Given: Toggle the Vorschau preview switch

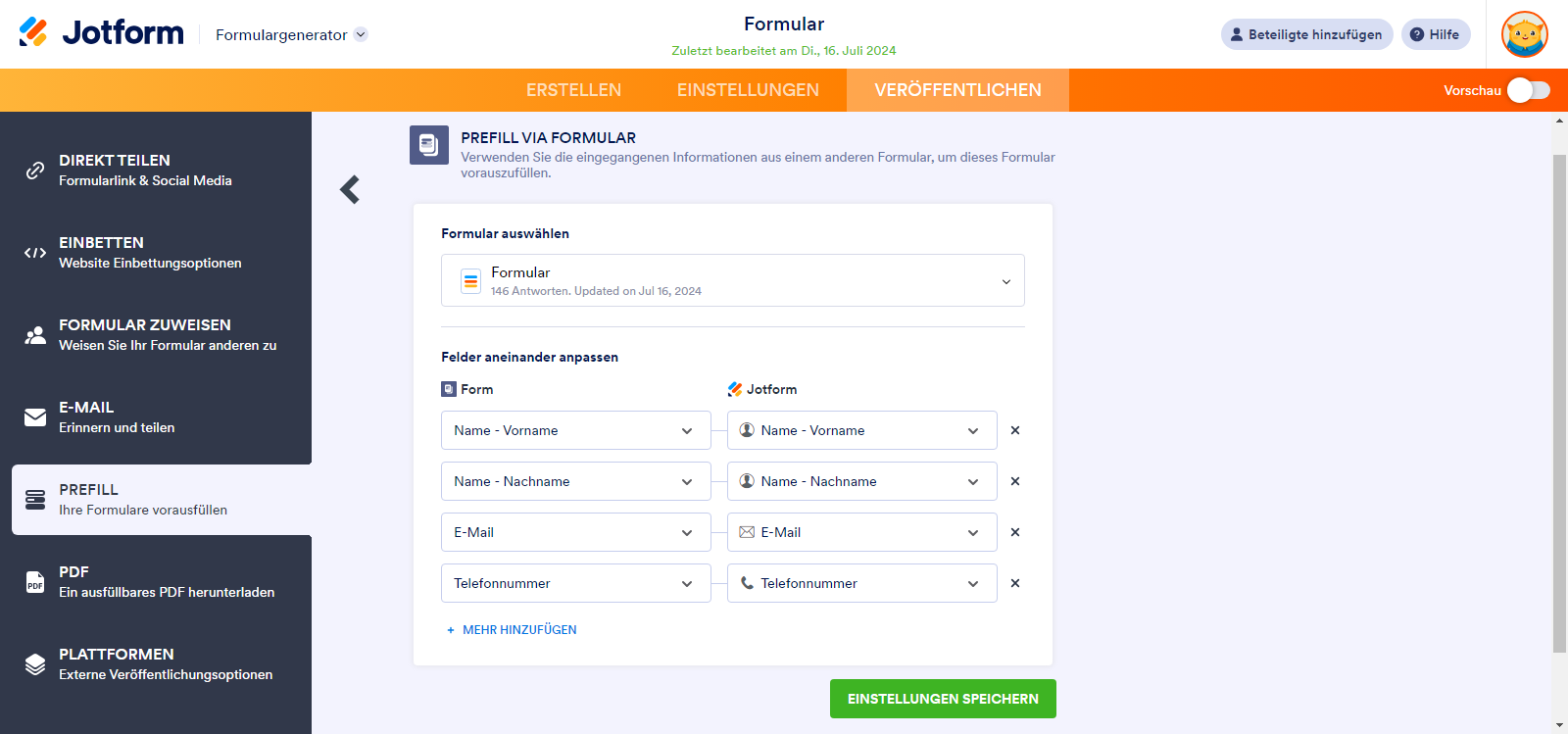Looking at the screenshot, I should [x=1529, y=90].
